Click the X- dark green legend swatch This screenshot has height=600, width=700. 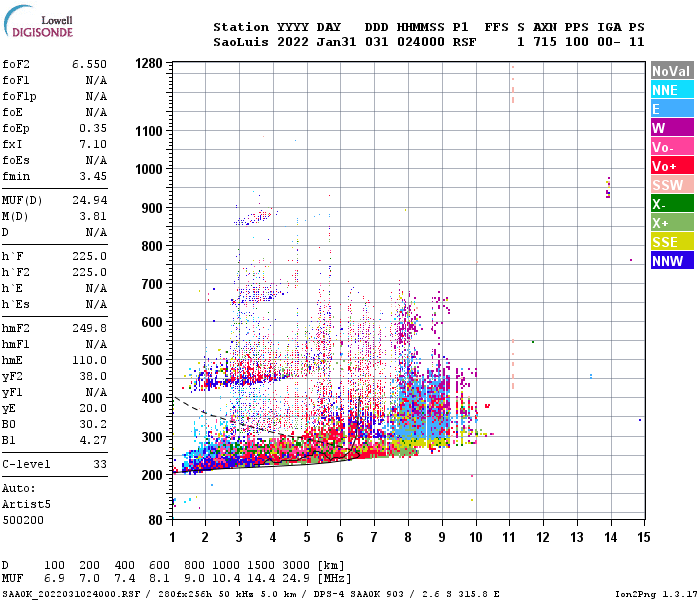(x=672, y=204)
